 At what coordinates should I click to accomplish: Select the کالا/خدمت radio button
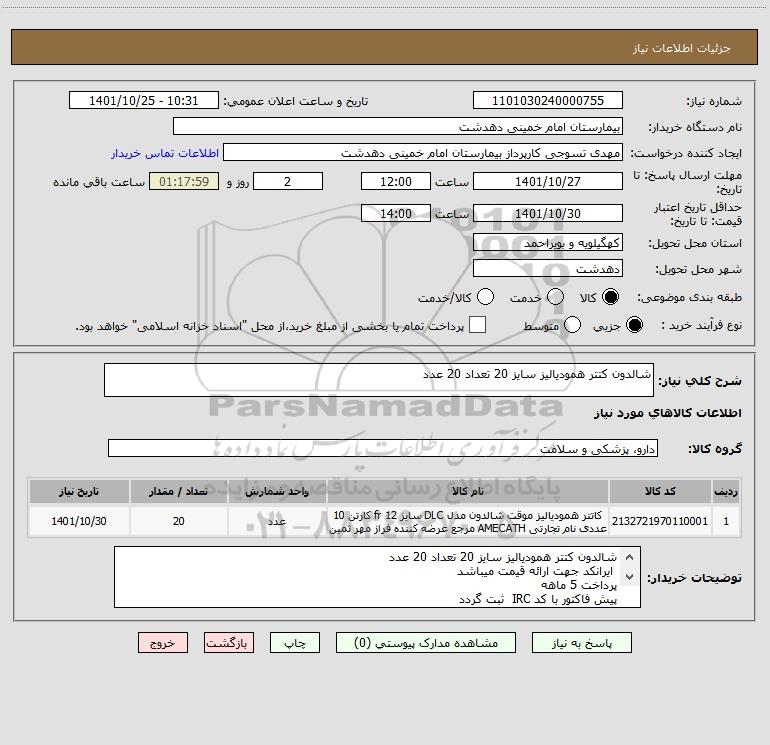click(485, 297)
